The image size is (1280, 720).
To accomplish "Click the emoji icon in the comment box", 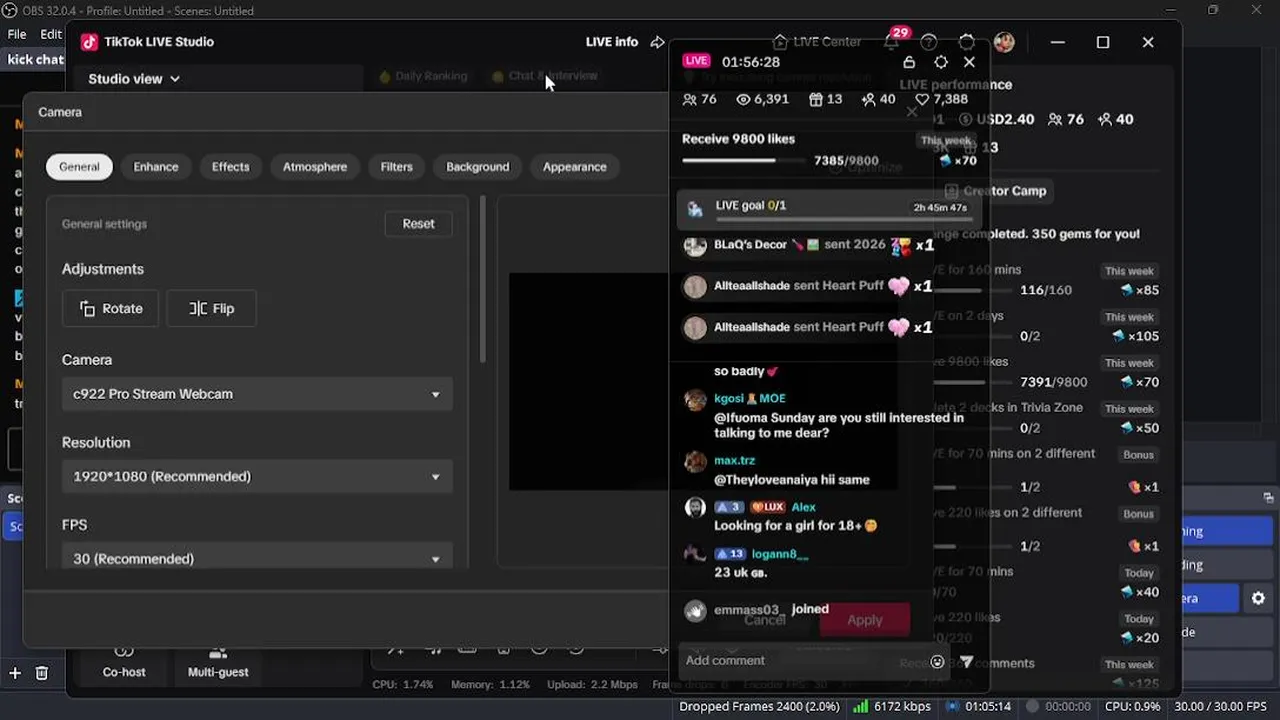I will [937, 661].
